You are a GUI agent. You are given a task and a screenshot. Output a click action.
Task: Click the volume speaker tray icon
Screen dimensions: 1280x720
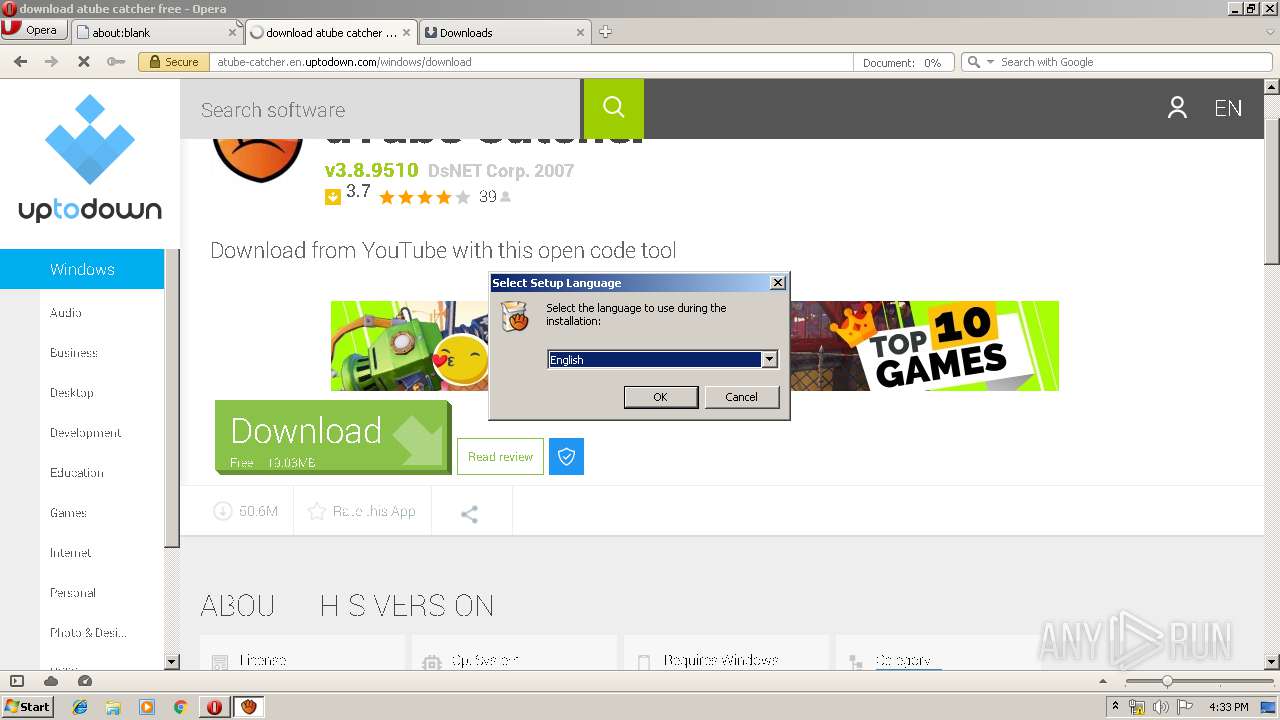click(x=1161, y=707)
